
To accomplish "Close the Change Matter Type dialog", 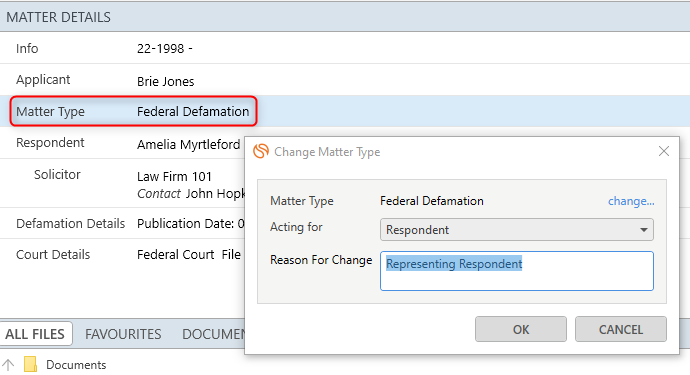I will (664, 151).
